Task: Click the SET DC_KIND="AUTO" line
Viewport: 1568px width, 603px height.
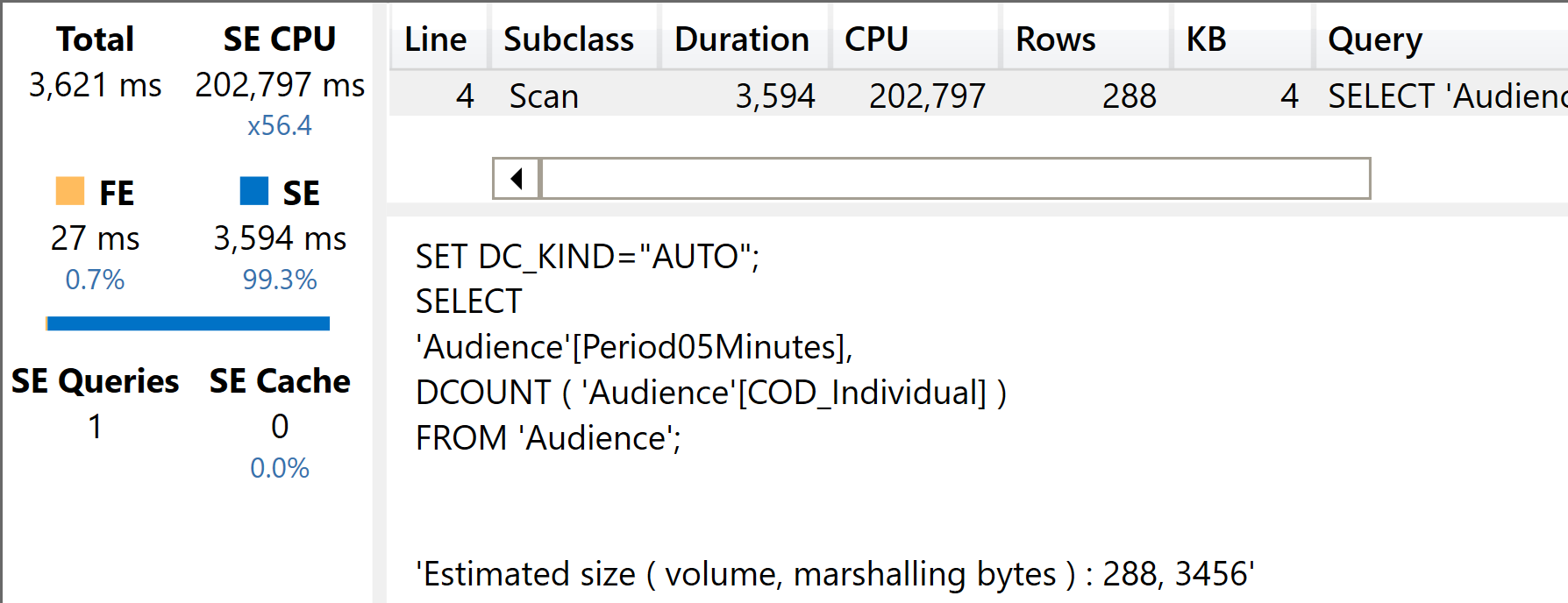Action: point(587,257)
